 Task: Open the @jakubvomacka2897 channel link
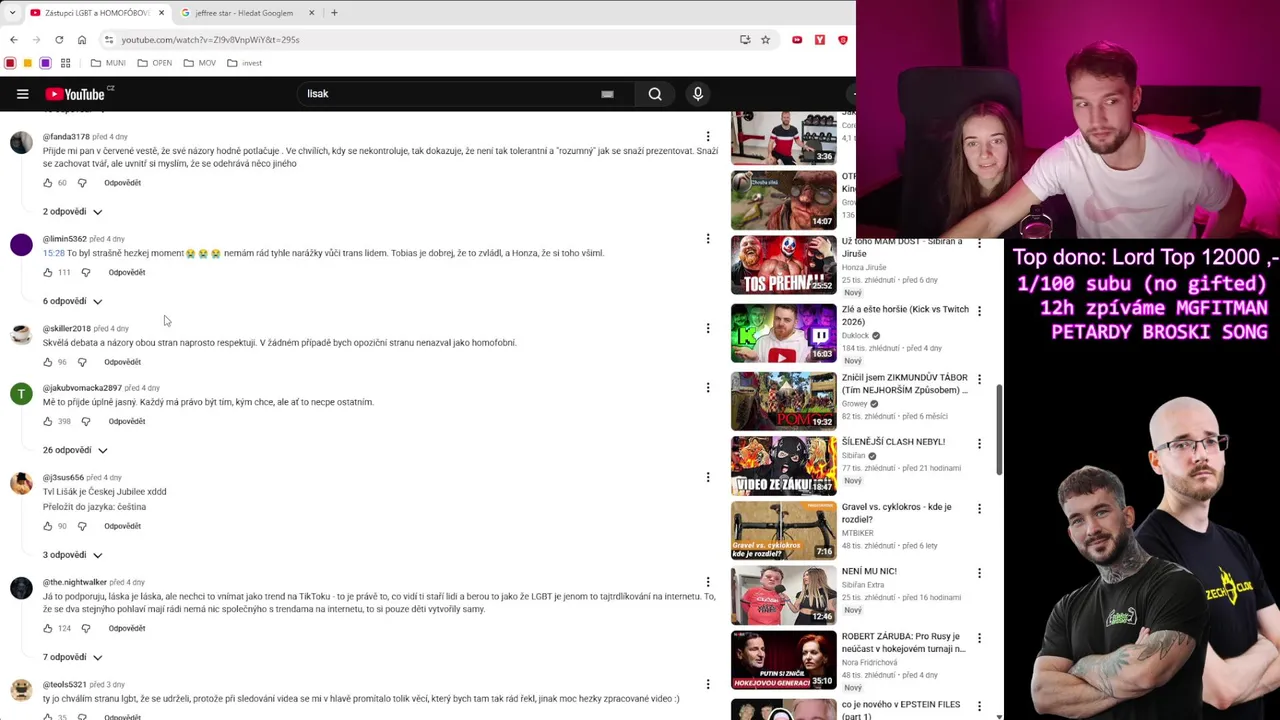pos(82,388)
